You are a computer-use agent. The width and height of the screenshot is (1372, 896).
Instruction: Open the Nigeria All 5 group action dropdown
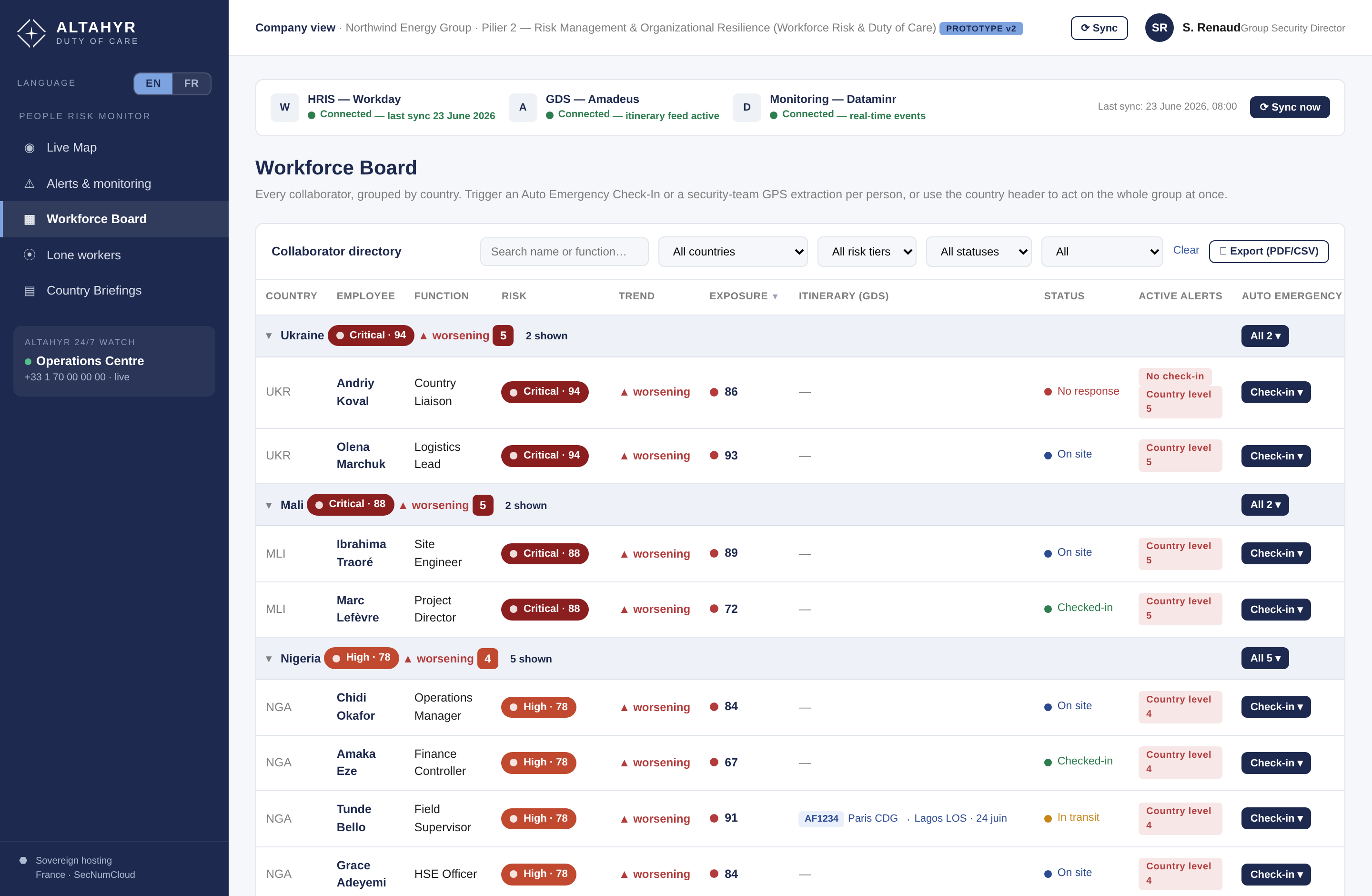(1265, 658)
